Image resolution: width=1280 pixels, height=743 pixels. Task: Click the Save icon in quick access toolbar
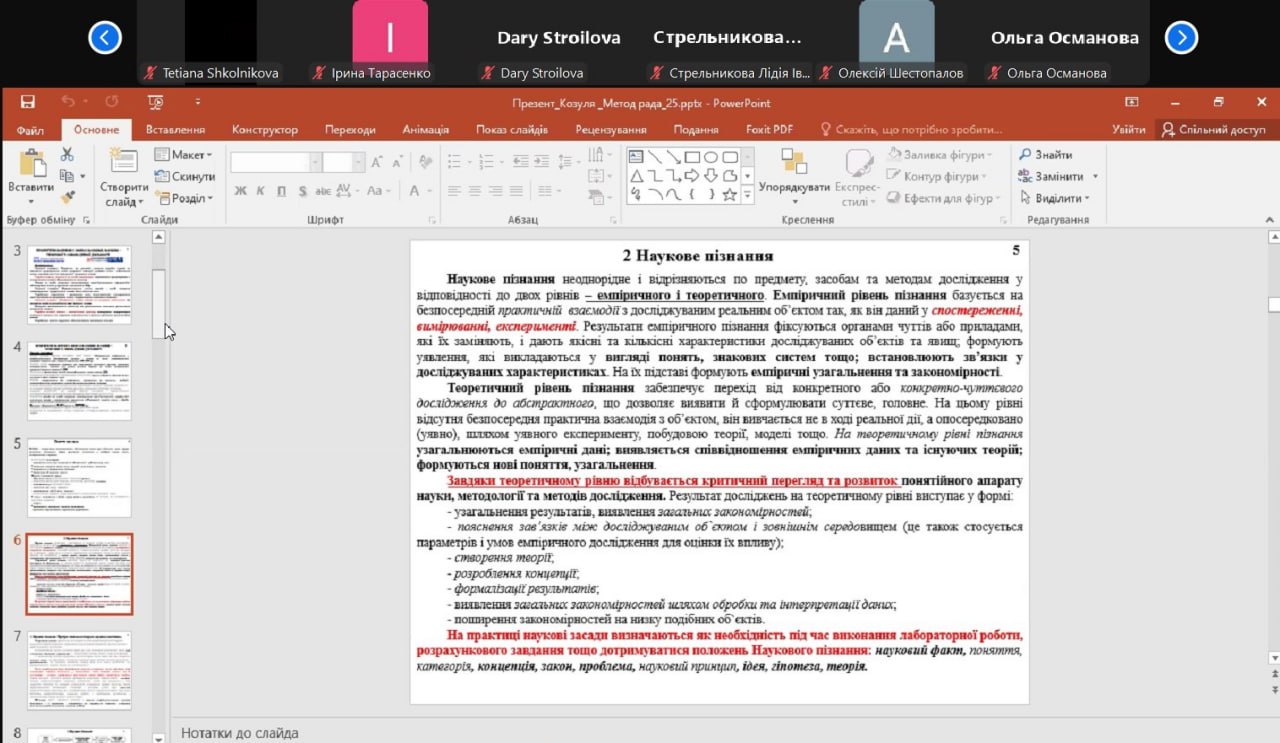pos(28,102)
